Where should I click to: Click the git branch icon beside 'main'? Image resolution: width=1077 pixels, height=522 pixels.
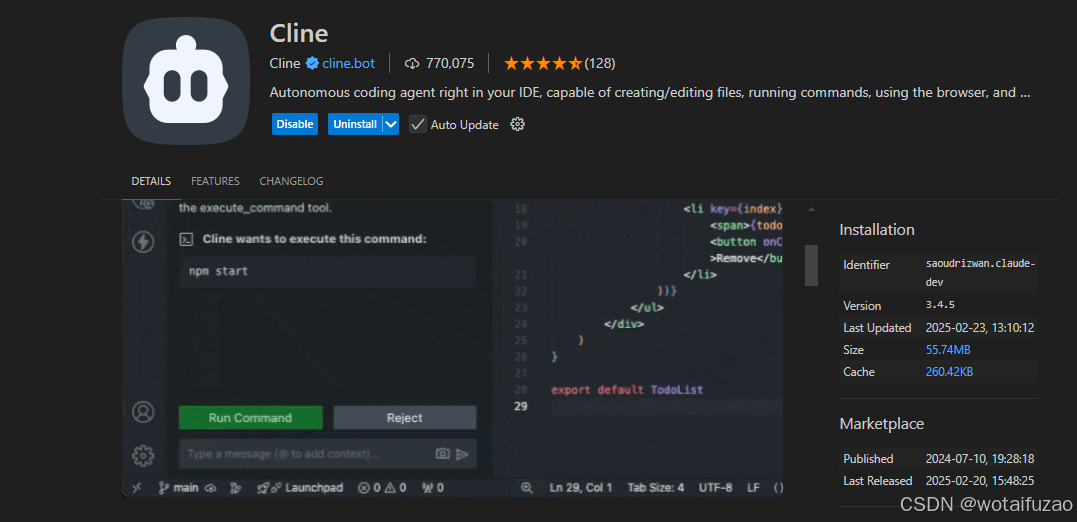click(x=163, y=488)
